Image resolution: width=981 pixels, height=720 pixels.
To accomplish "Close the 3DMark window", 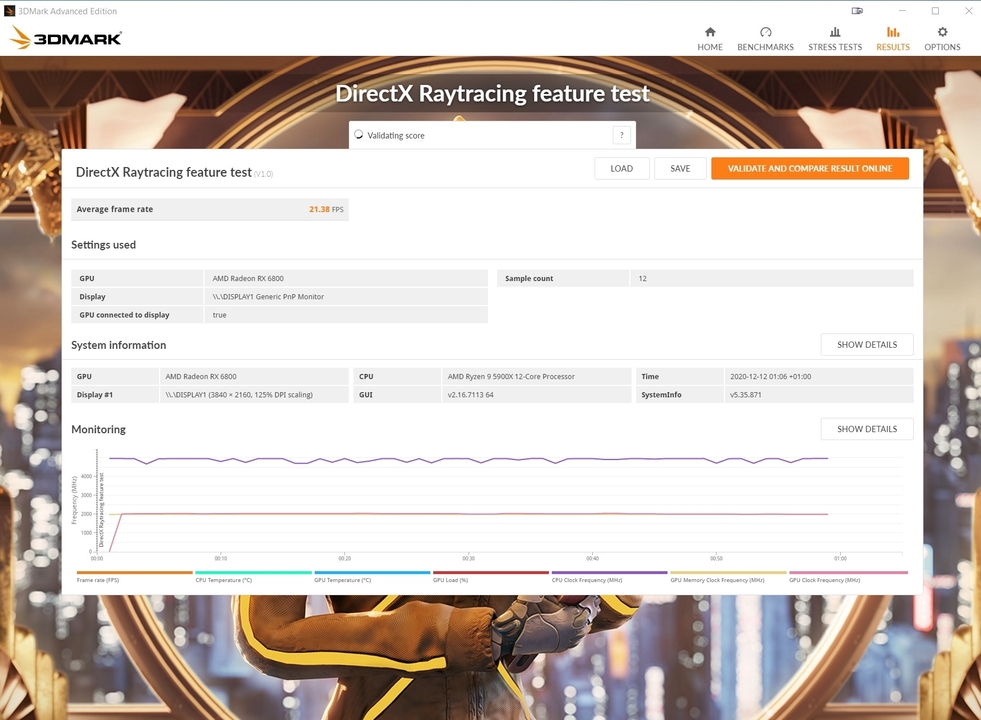I will [x=968, y=11].
